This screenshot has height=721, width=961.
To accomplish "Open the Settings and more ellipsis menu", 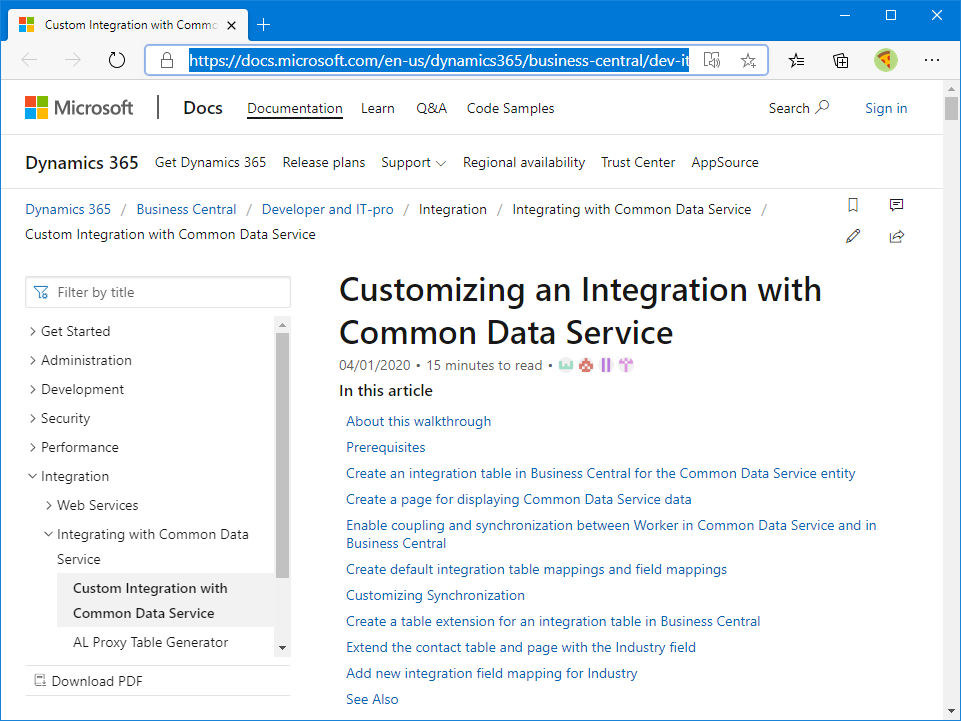I will pyautogui.click(x=932, y=60).
